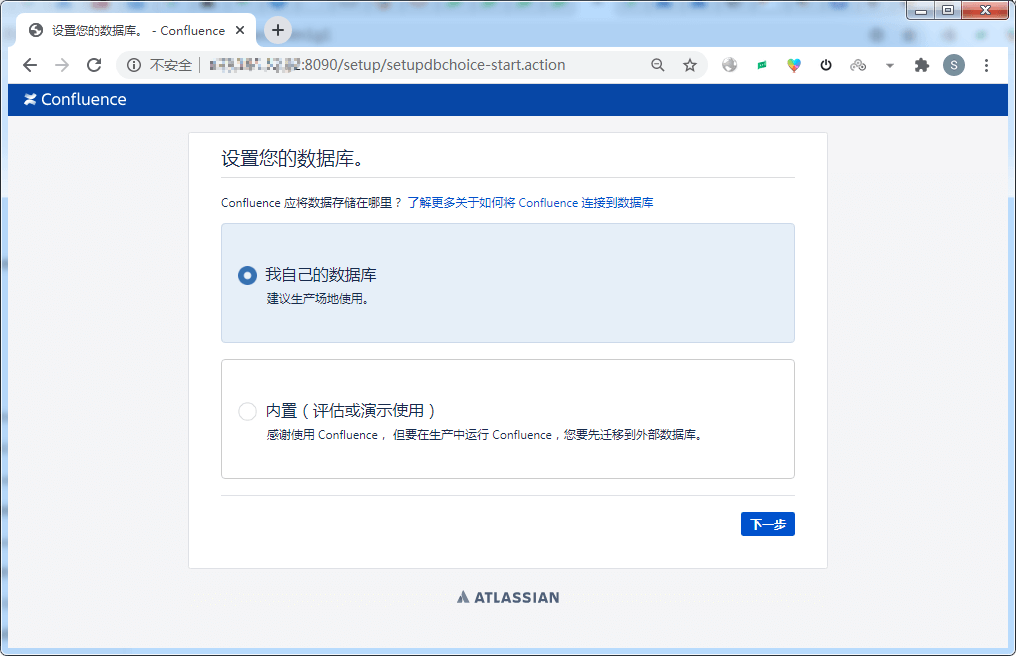Select the '设置您的数据库。- Confluence' tab
Screen dimensions: 1016x656
click(x=135, y=30)
